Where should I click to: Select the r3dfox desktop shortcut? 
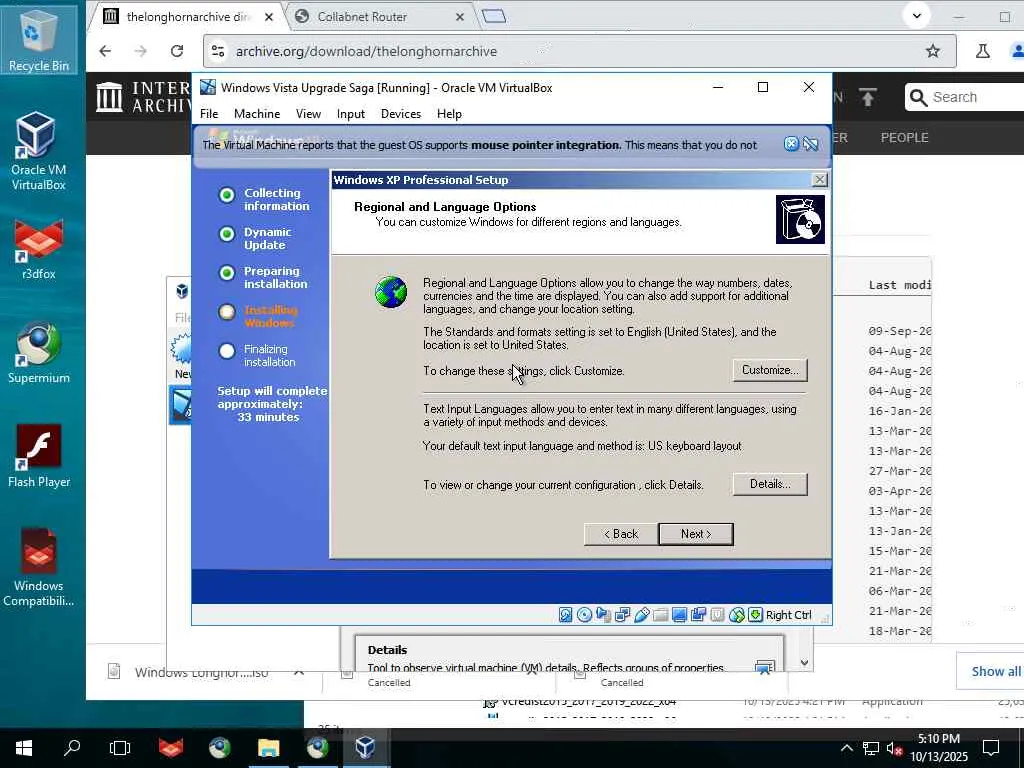pyautogui.click(x=39, y=250)
